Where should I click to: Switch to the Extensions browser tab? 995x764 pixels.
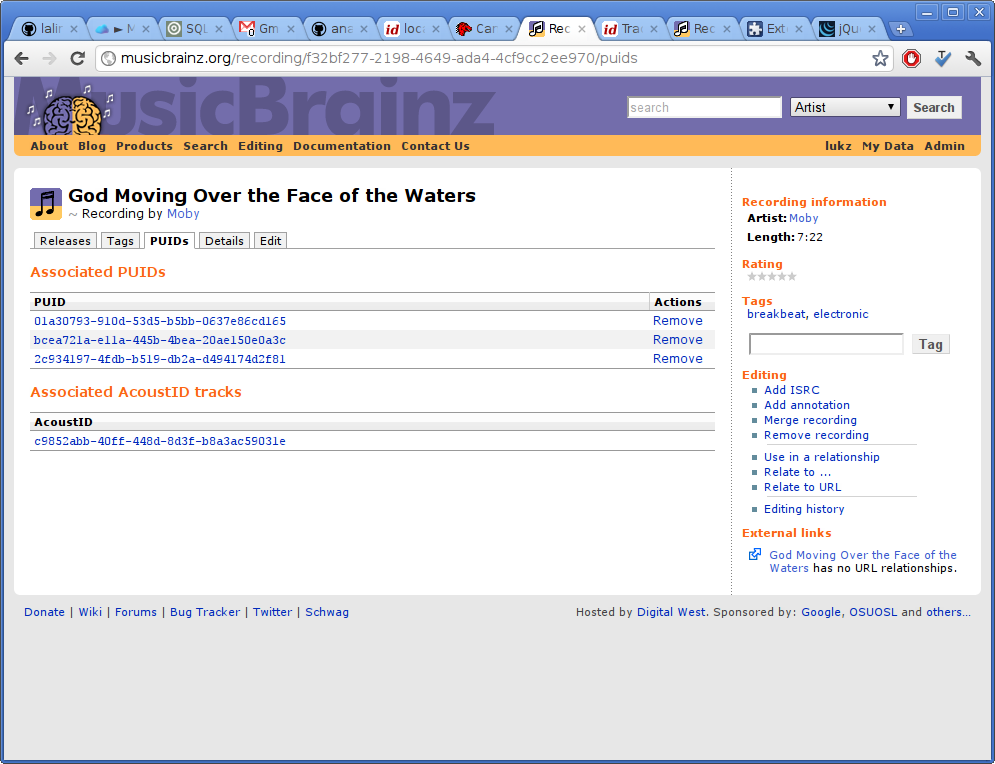775,29
